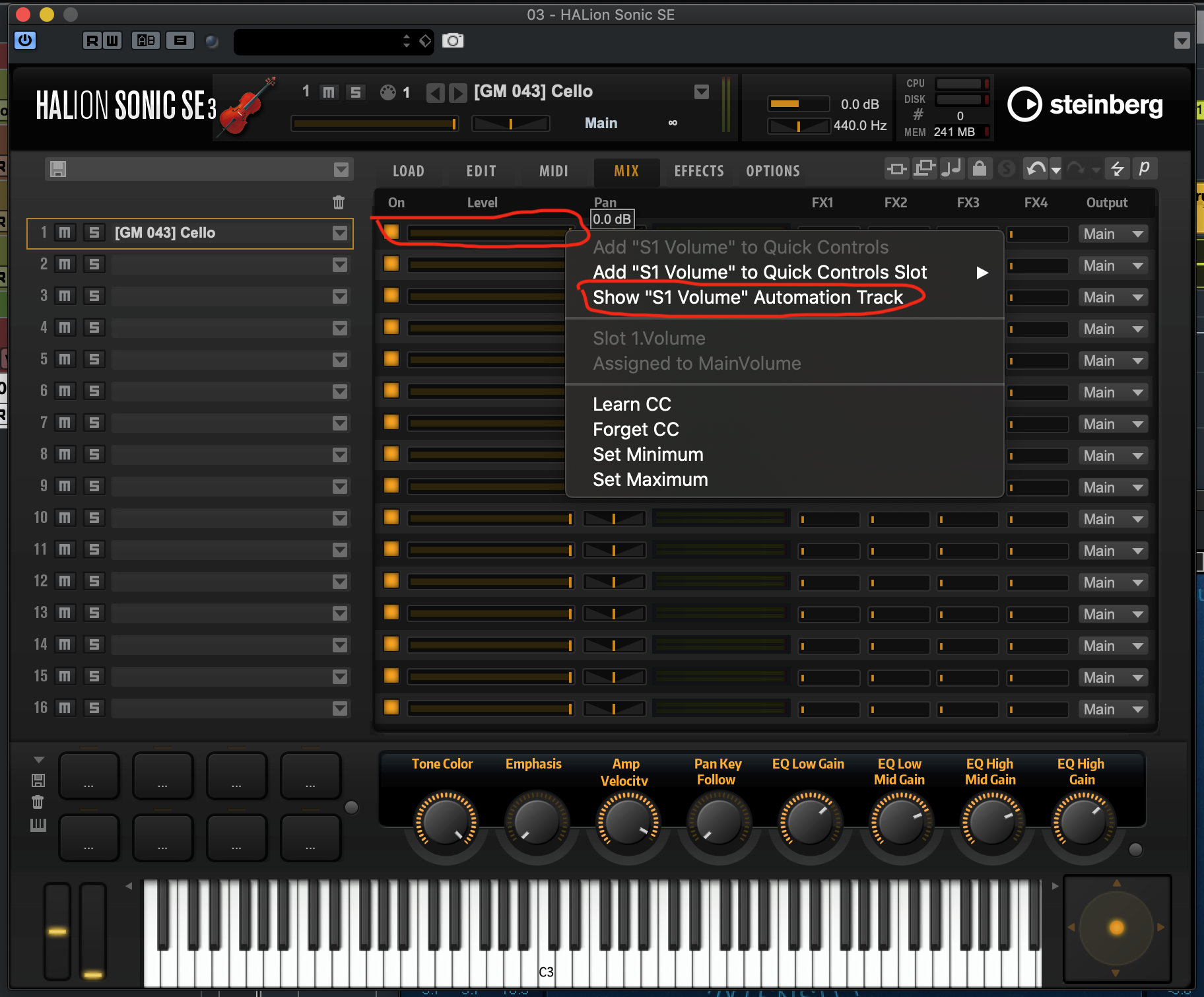Click the cello instrument picture
1204x997 pixels.
[246, 107]
